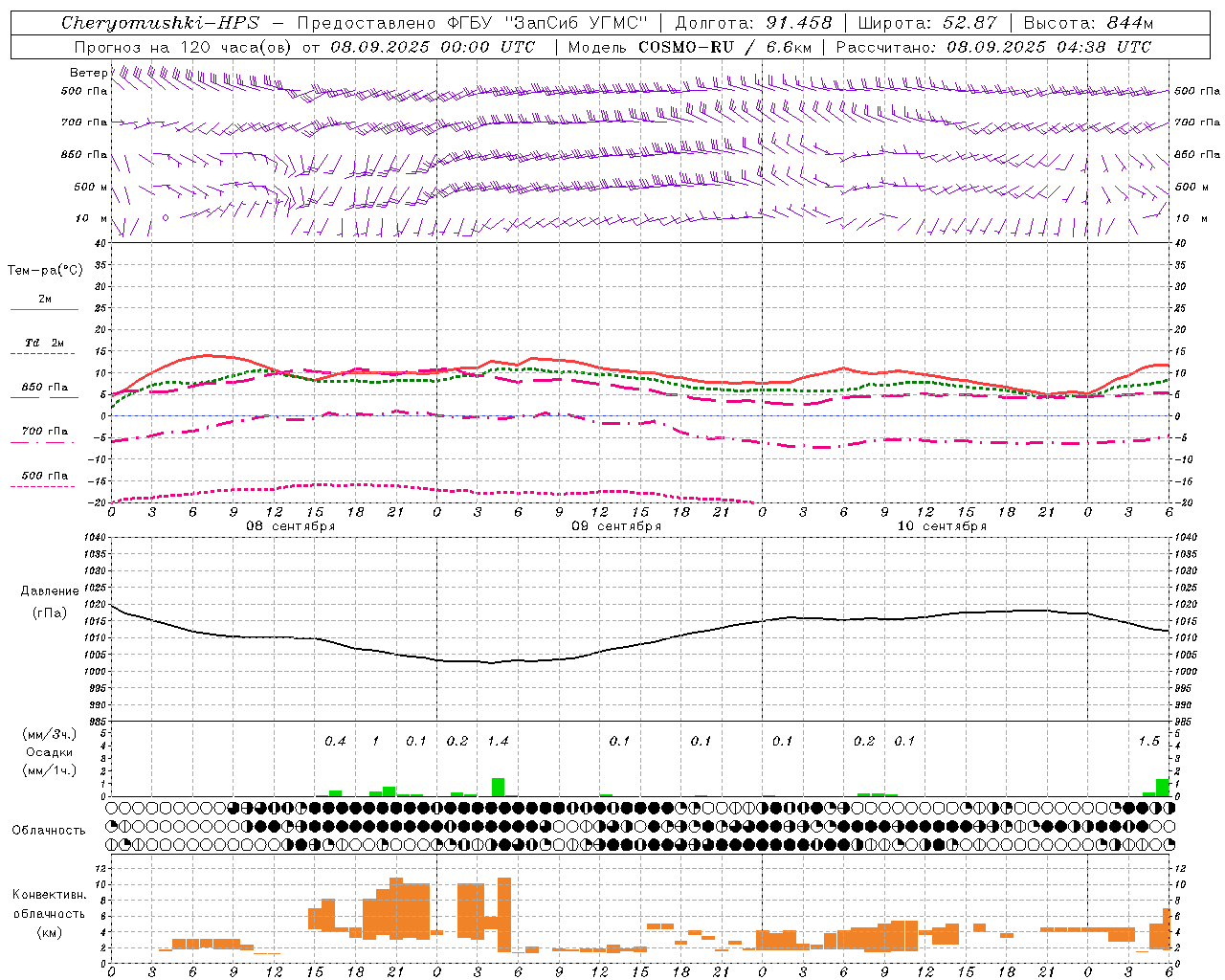The width and height of the screenshot is (1225, 980).
Task: Click the "Ветер" wind panel label
Action: pyautogui.click(x=88, y=73)
